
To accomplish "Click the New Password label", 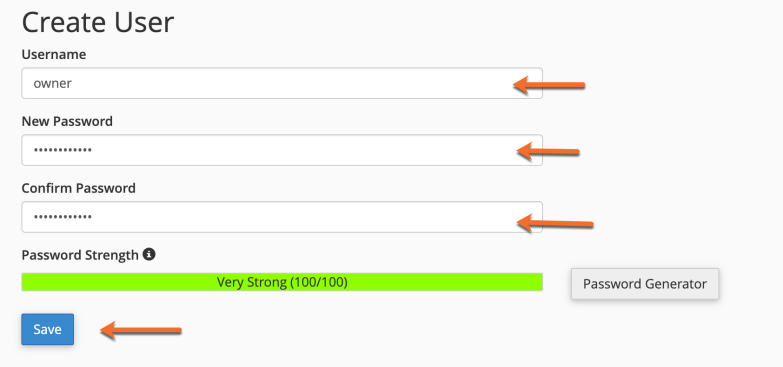I will point(67,121).
